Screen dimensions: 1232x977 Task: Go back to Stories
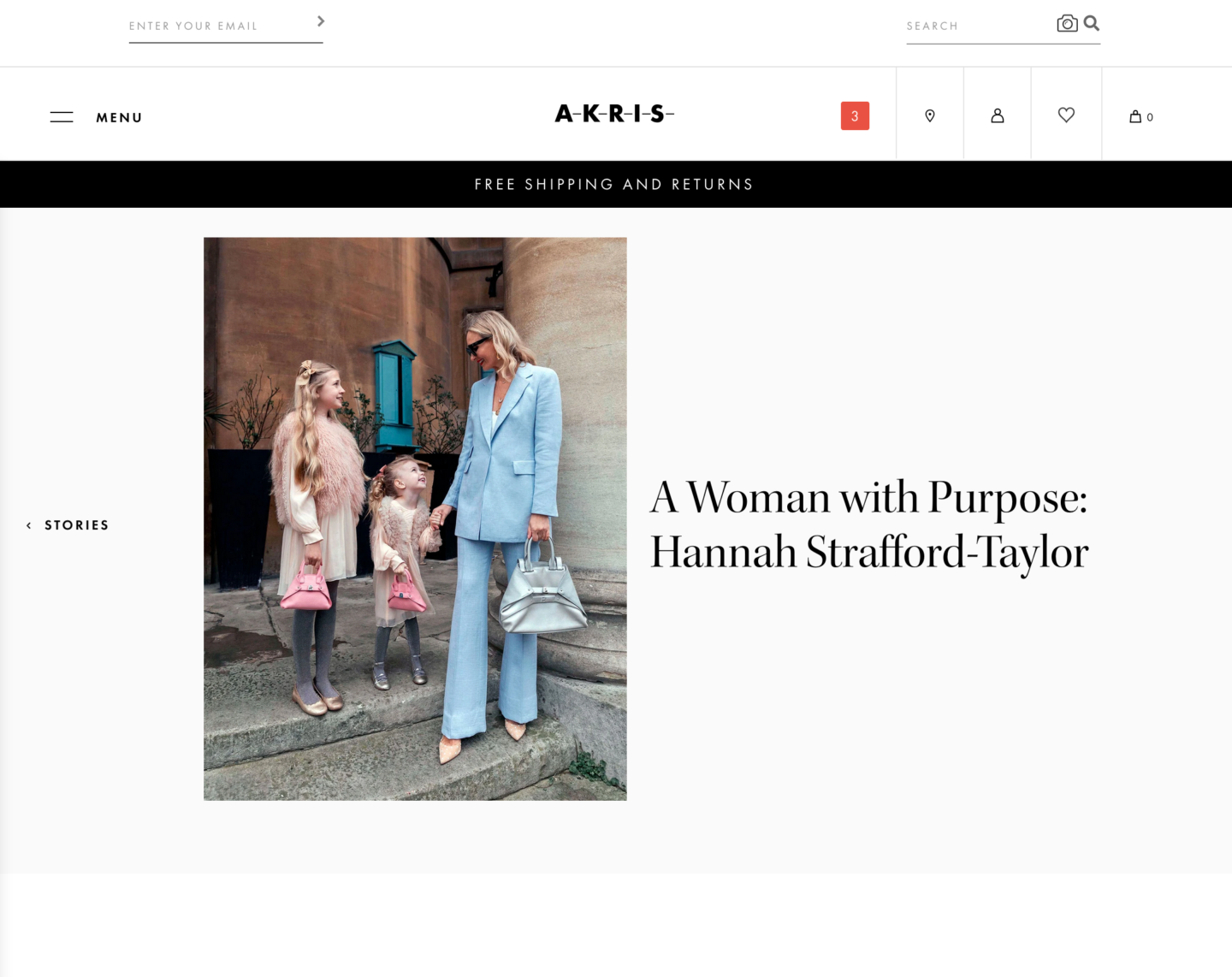77,525
